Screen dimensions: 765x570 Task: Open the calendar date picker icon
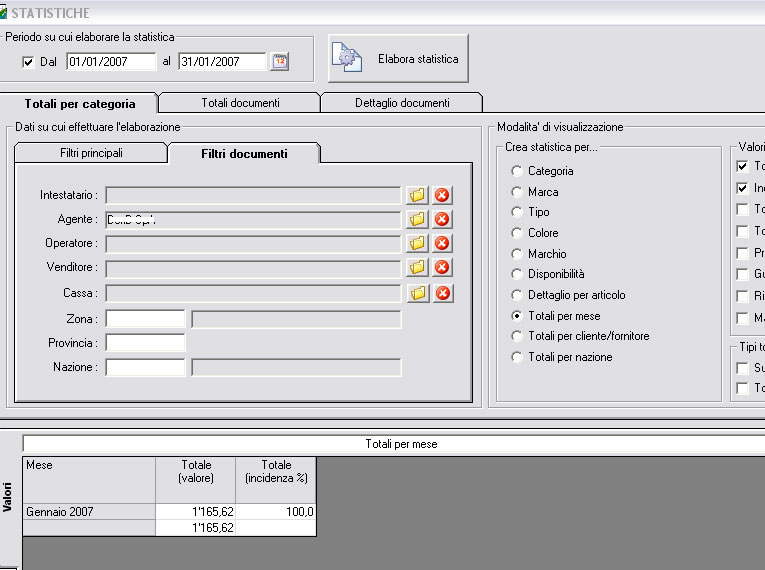(280, 62)
